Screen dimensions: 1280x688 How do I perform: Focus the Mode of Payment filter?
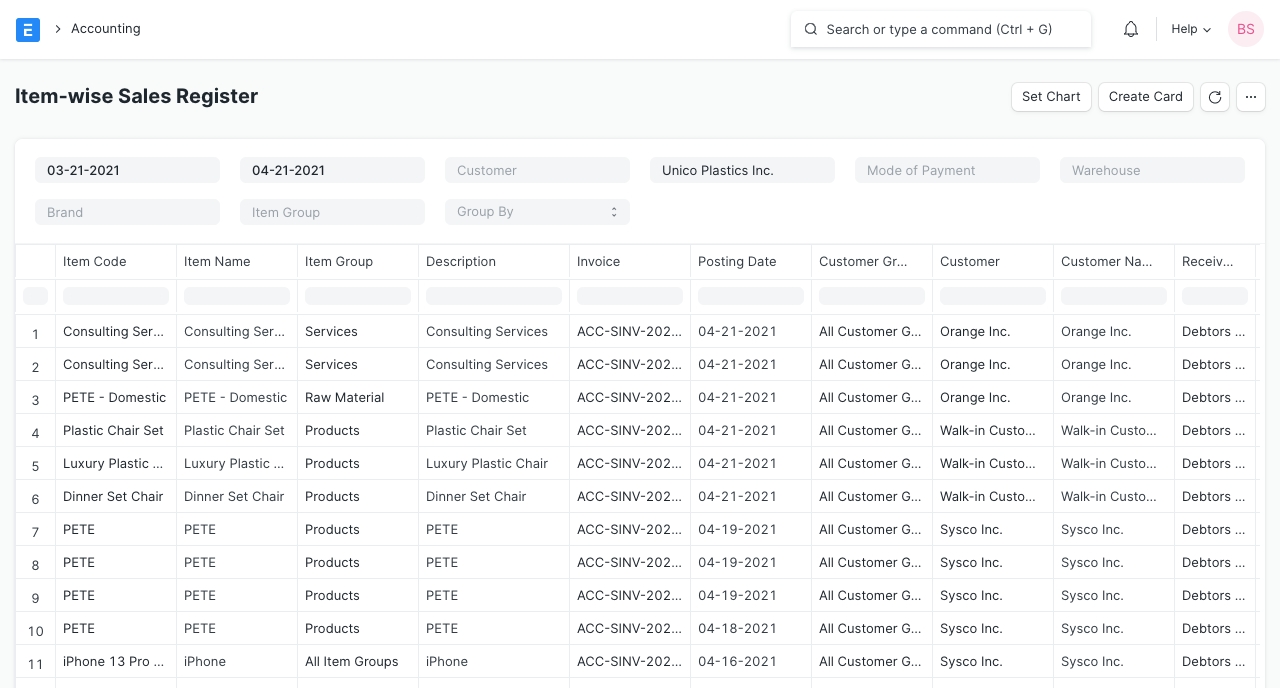947,170
